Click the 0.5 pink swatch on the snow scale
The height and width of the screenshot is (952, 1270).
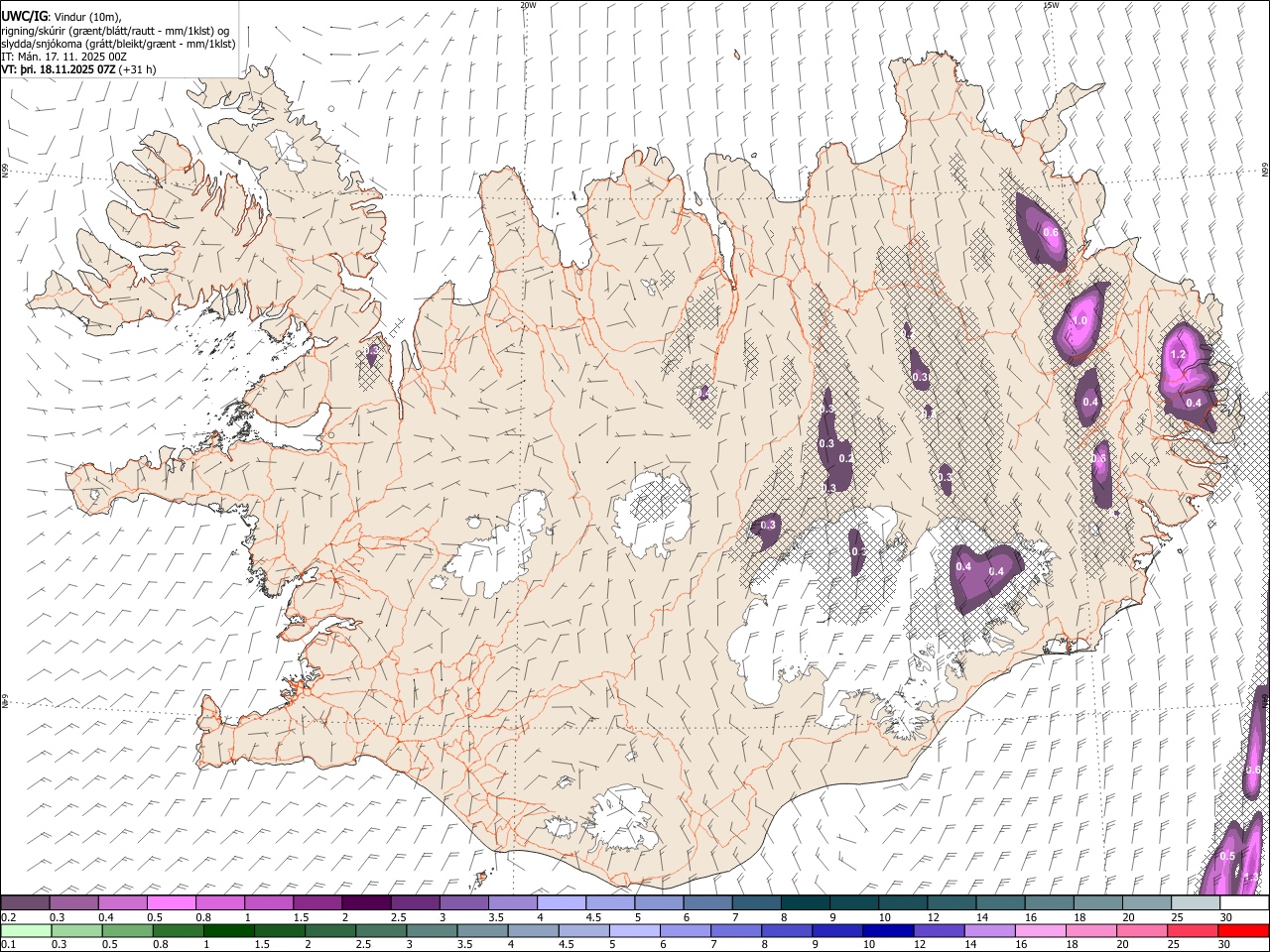[x=171, y=902]
